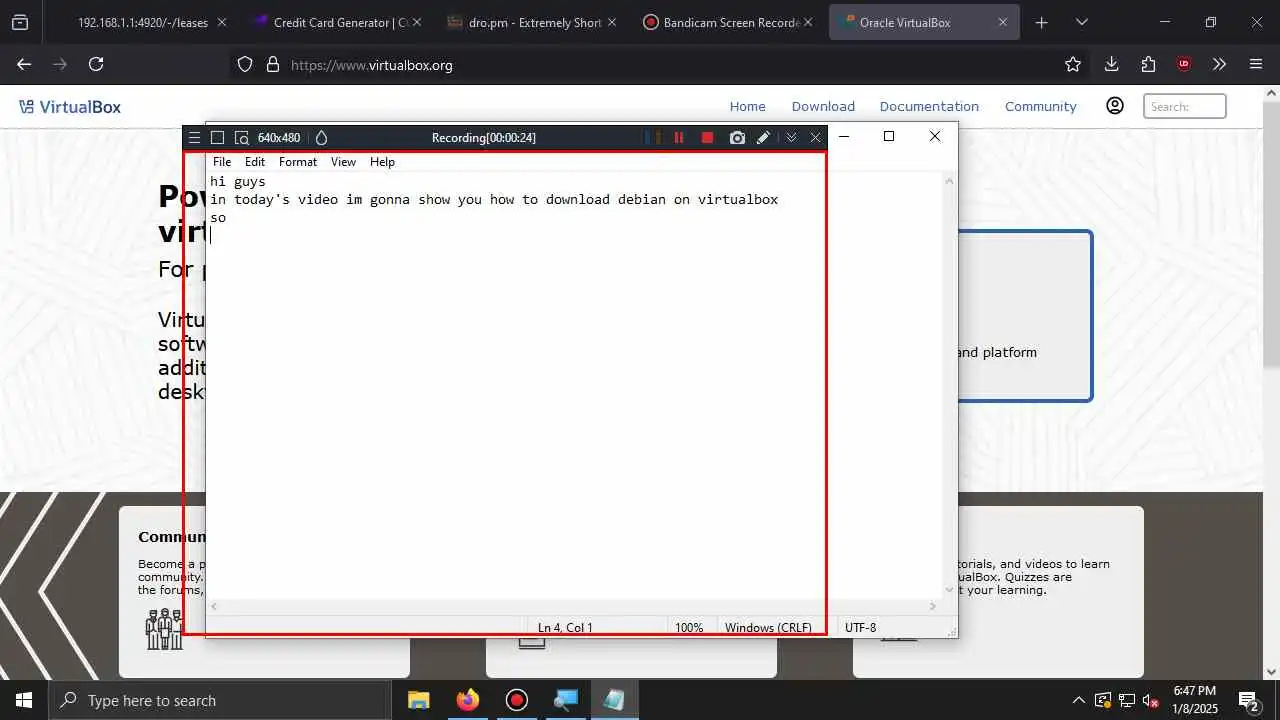
Task: Open Bandicam from the taskbar
Action: (x=516, y=700)
